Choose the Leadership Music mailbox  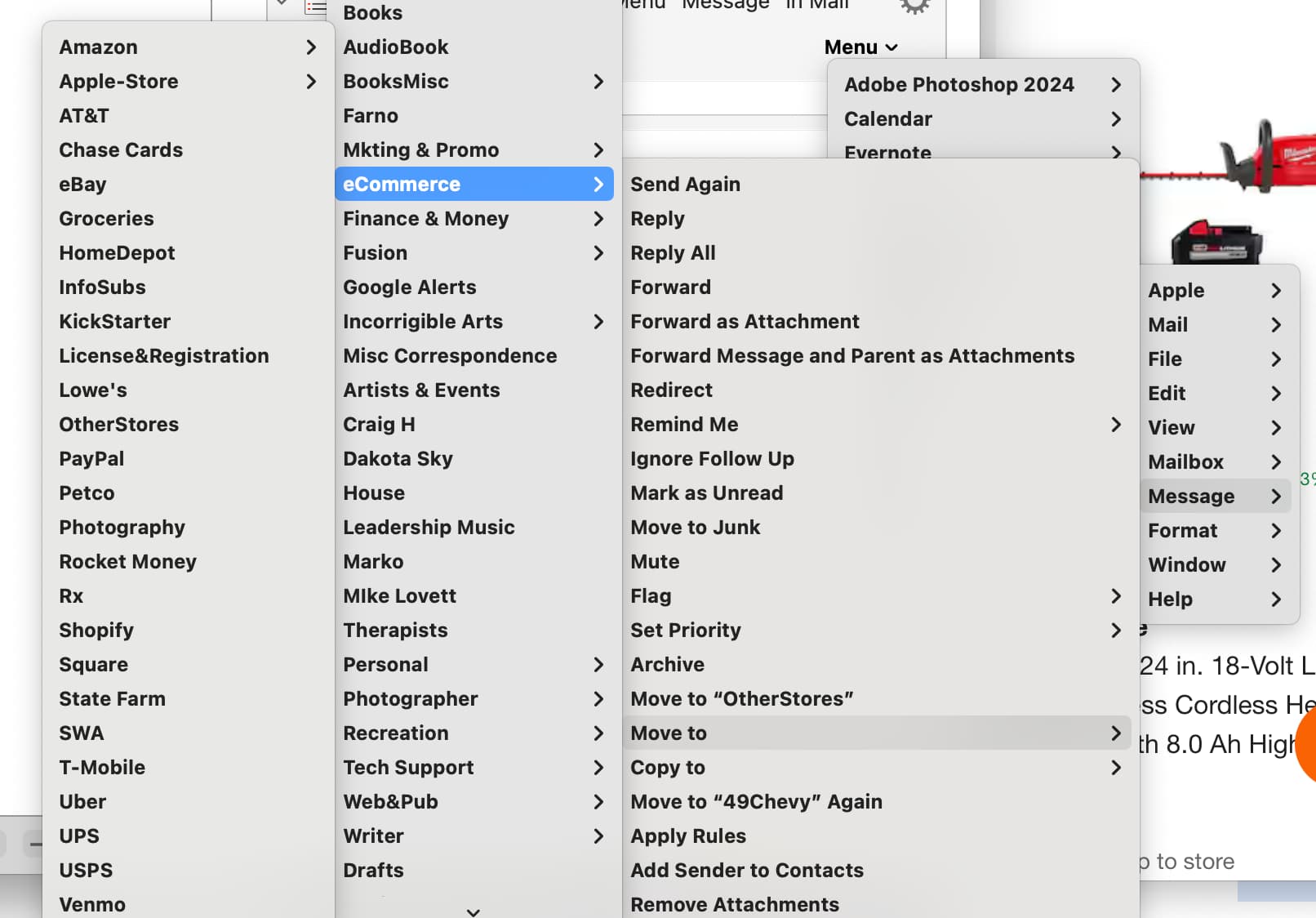pos(474,528)
